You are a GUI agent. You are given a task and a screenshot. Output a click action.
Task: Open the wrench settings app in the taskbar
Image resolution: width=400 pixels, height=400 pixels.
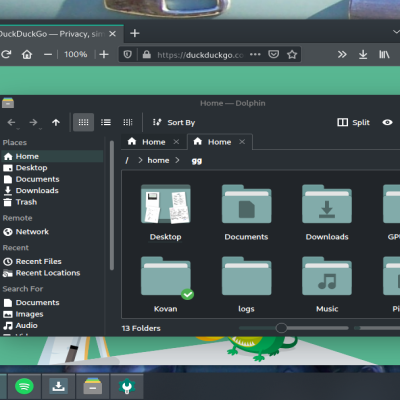(127, 387)
